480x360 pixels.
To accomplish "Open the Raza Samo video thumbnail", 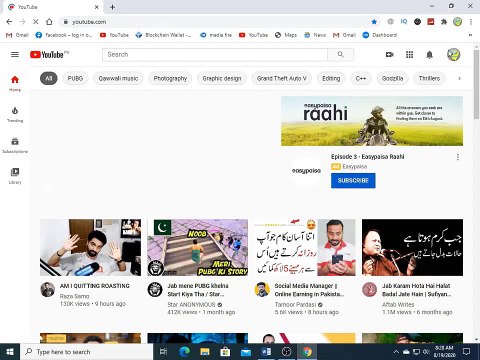I will tap(90, 247).
